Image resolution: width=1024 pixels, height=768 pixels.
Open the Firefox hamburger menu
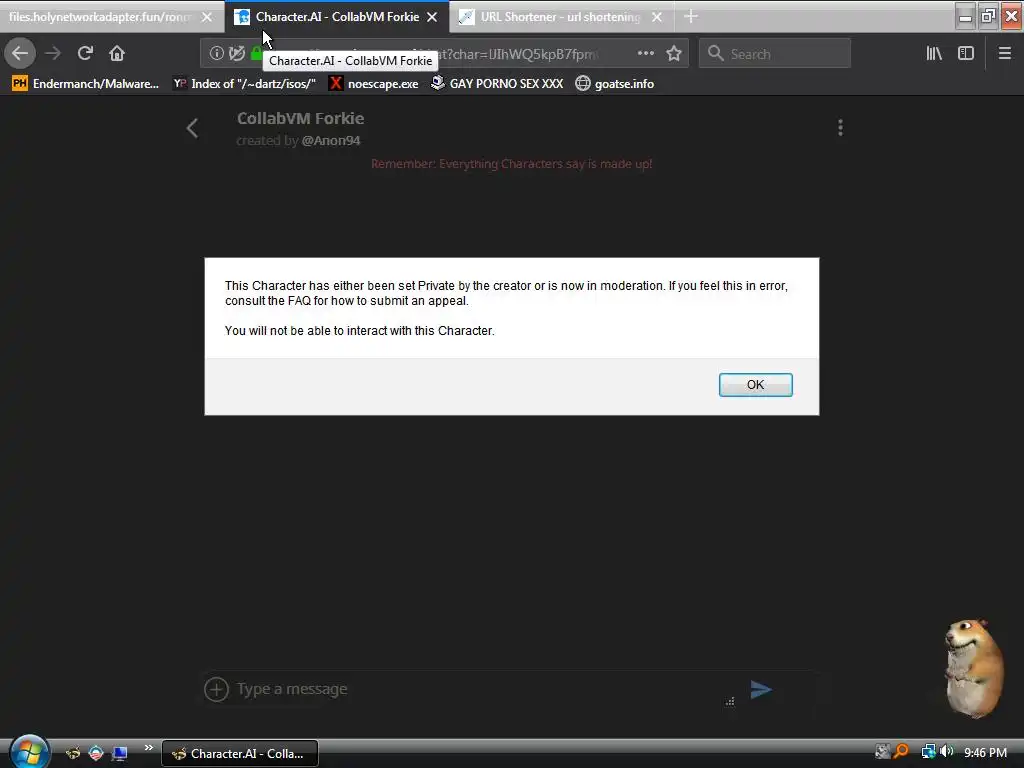1004,53
